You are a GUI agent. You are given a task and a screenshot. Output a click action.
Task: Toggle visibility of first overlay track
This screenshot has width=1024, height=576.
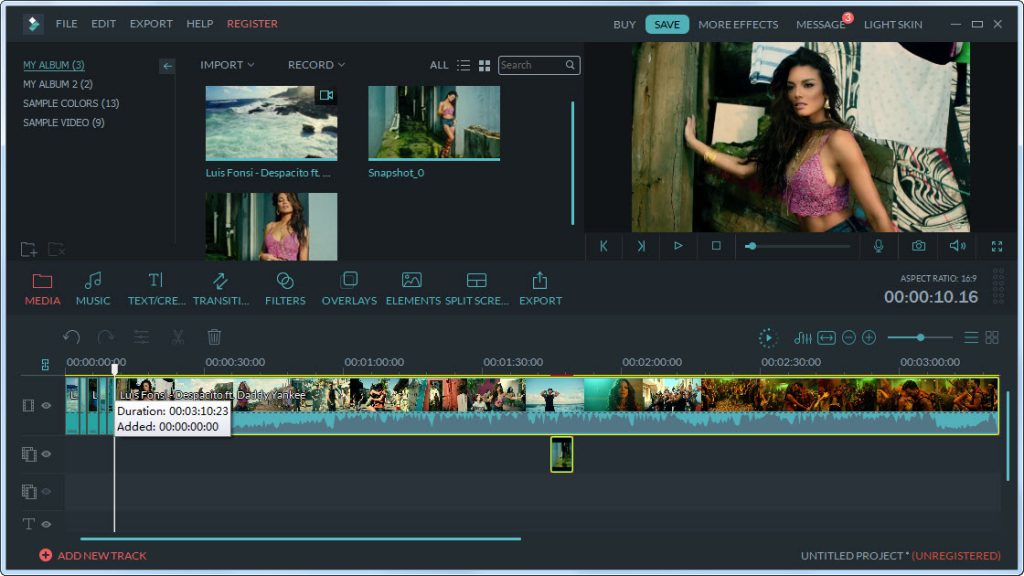click(46, 454)
